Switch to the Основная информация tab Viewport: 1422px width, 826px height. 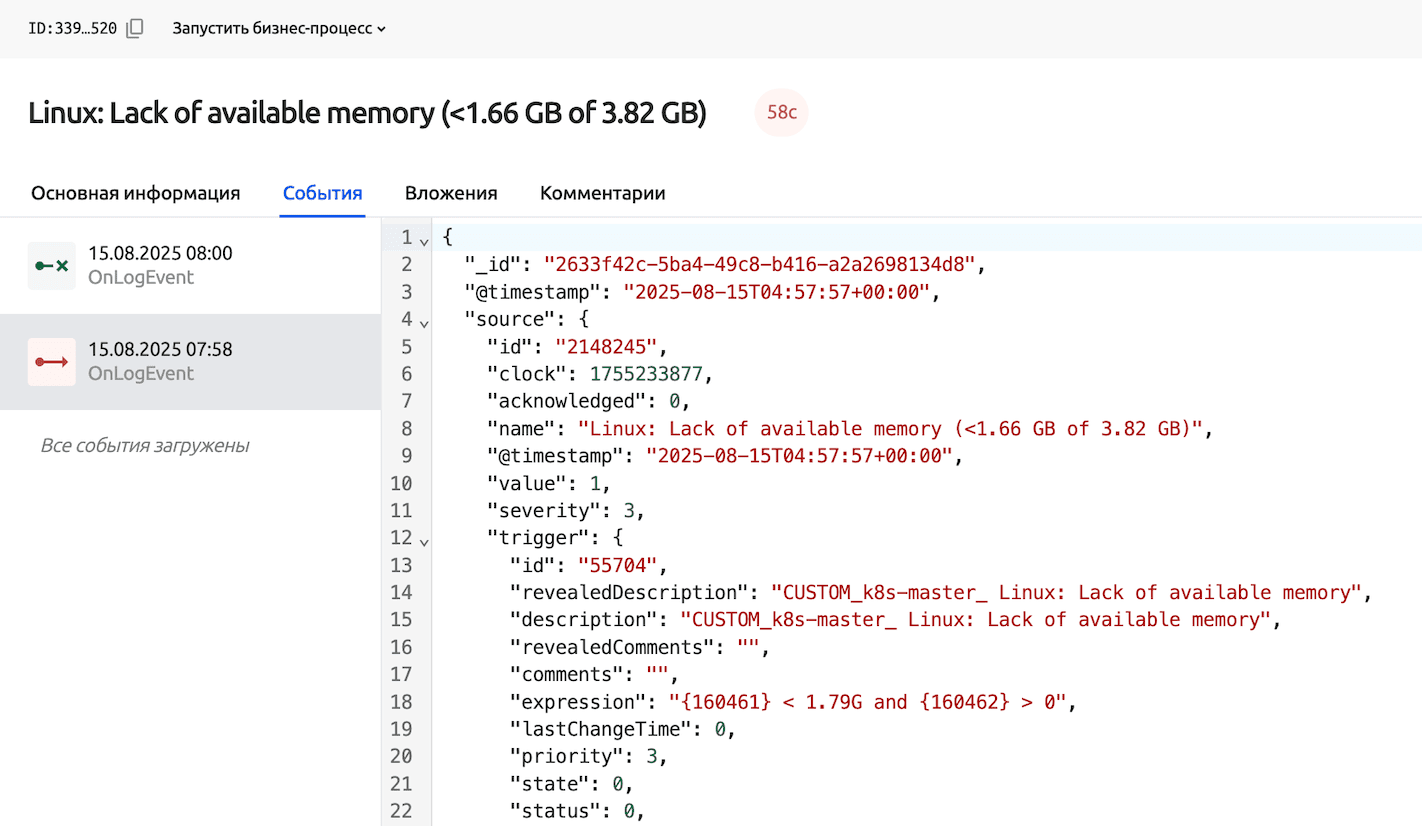click(135, 193)
